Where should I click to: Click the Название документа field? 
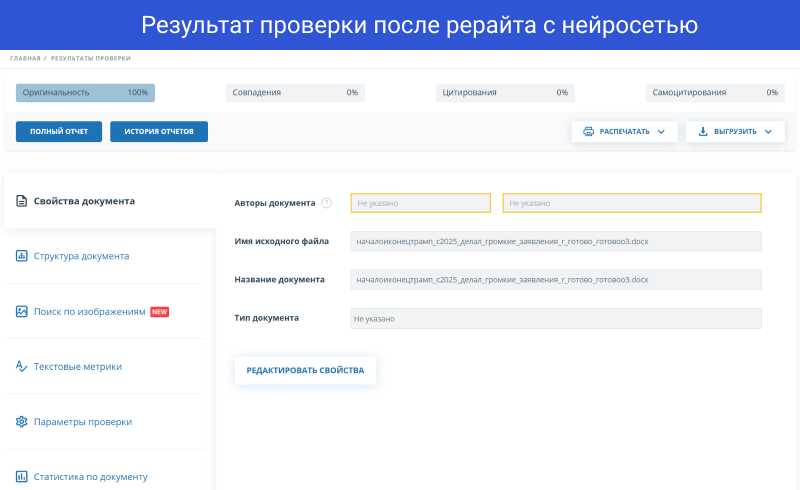click(556, 280)
